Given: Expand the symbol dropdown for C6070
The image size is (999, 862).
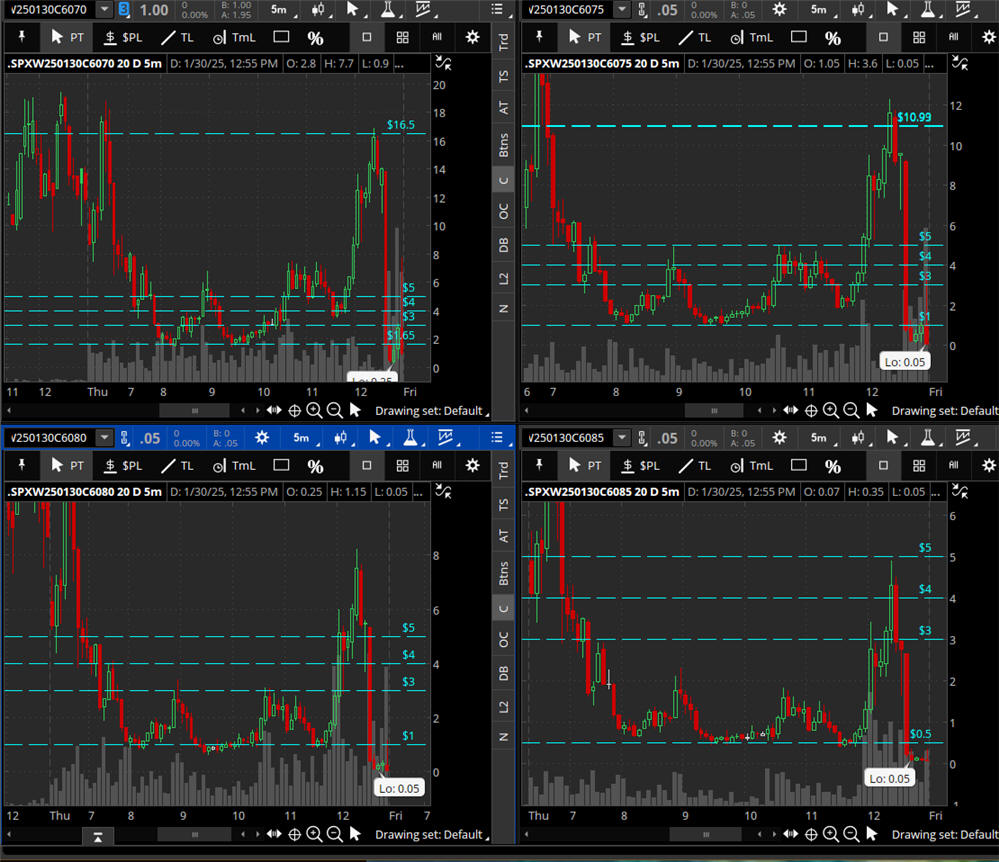Looking at the screenshot, I should click(x=104, y=10).
